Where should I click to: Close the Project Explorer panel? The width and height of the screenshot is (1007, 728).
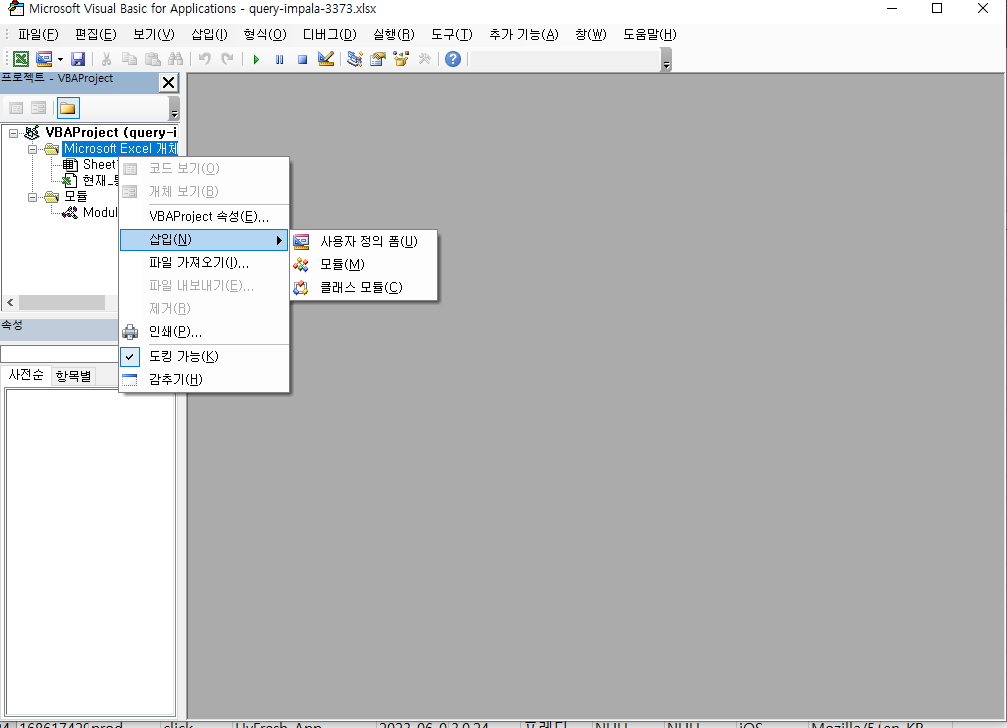pos(168,82)
